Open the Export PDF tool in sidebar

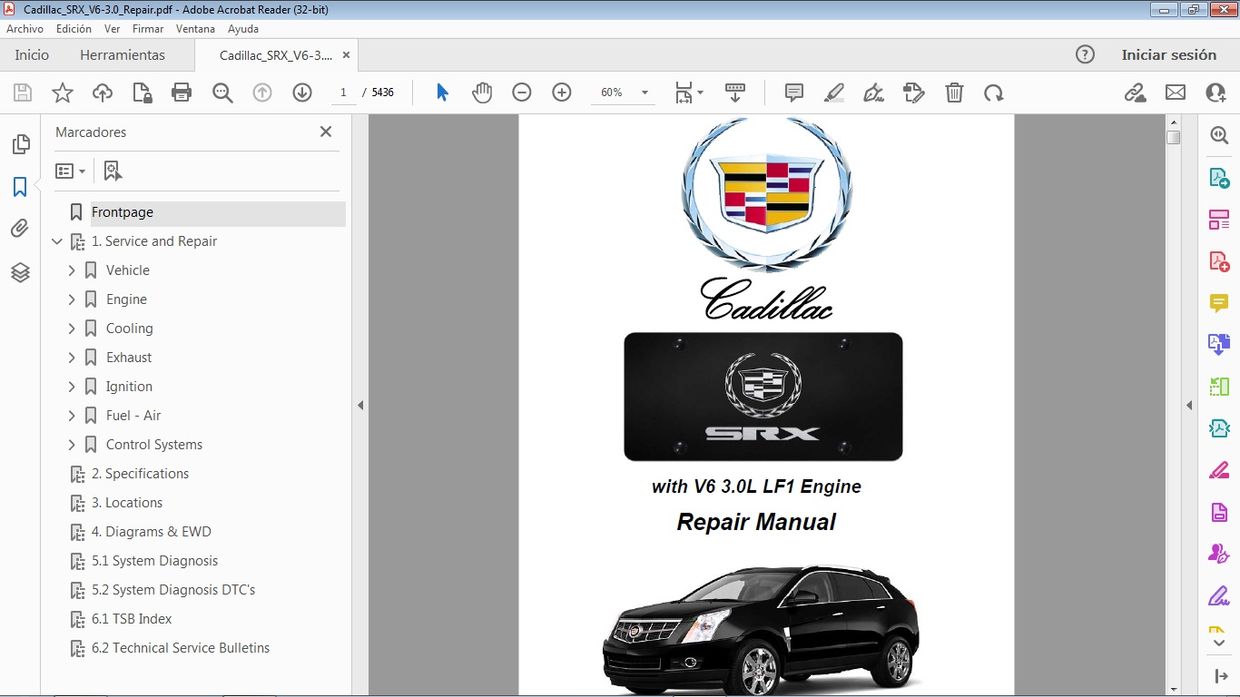pos(1218,176)
